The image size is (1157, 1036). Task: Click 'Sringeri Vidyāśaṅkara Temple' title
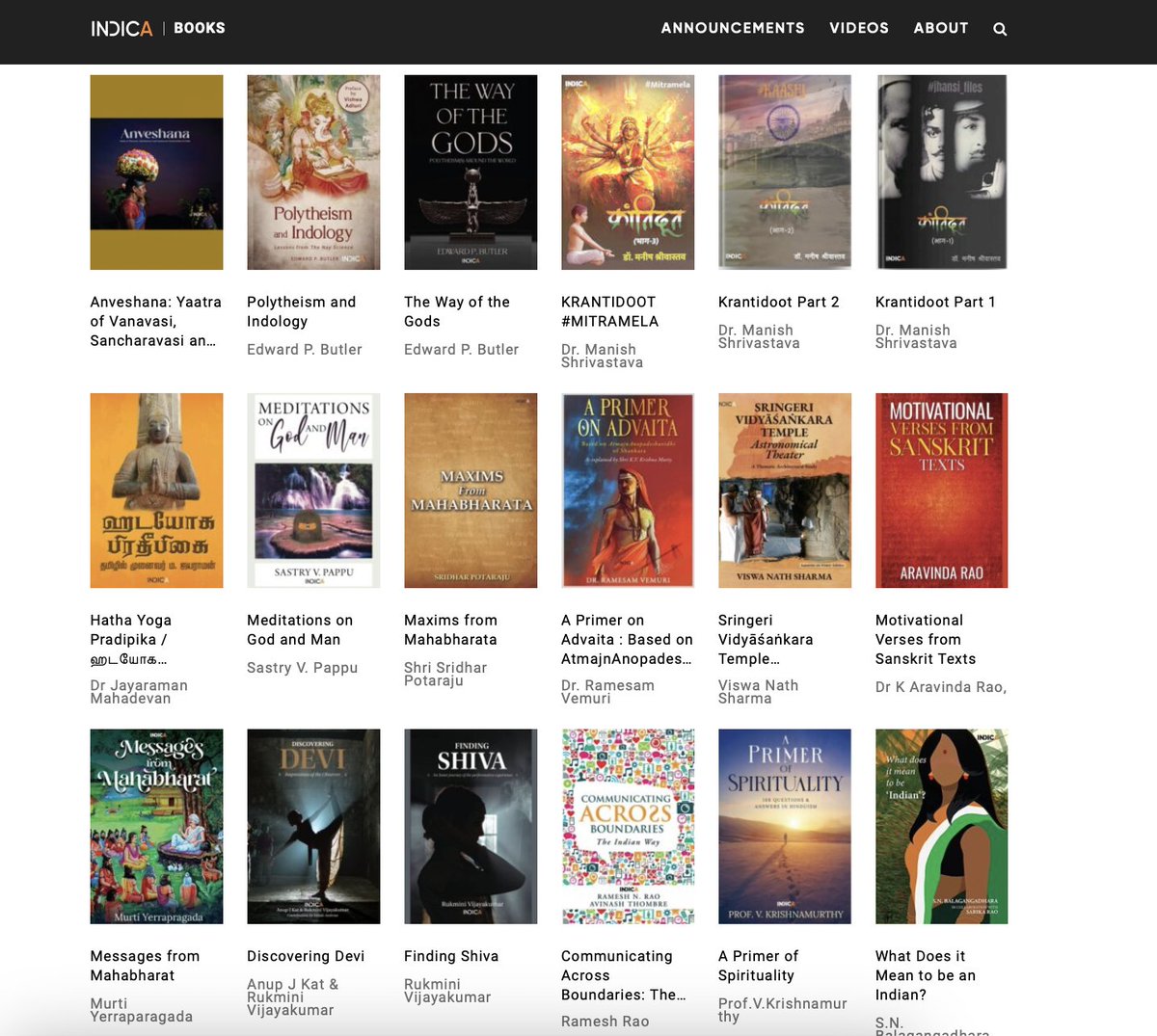point(766,640)
